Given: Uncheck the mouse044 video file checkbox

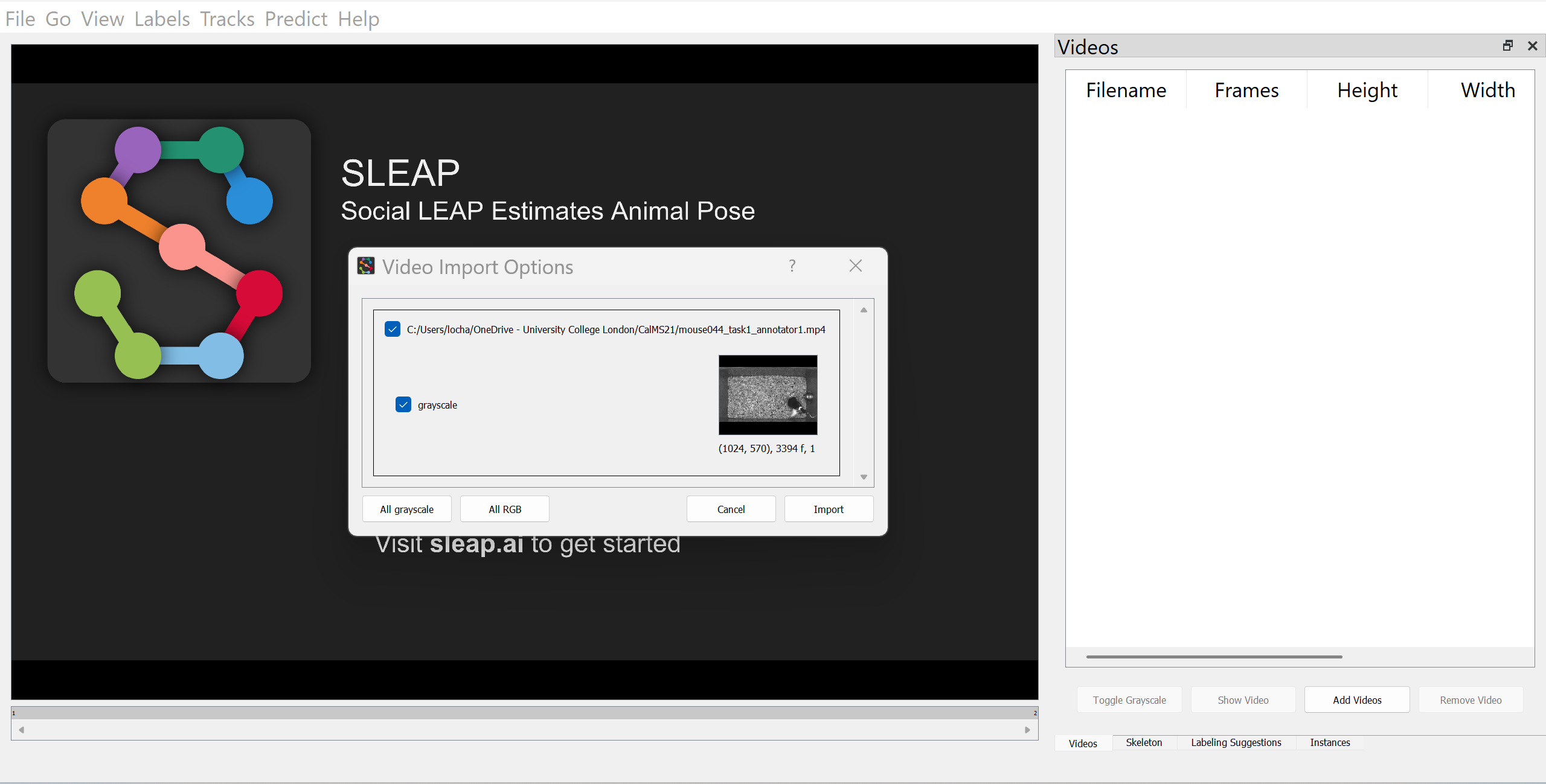Looking at the screenshot, I should pos(393,330).
